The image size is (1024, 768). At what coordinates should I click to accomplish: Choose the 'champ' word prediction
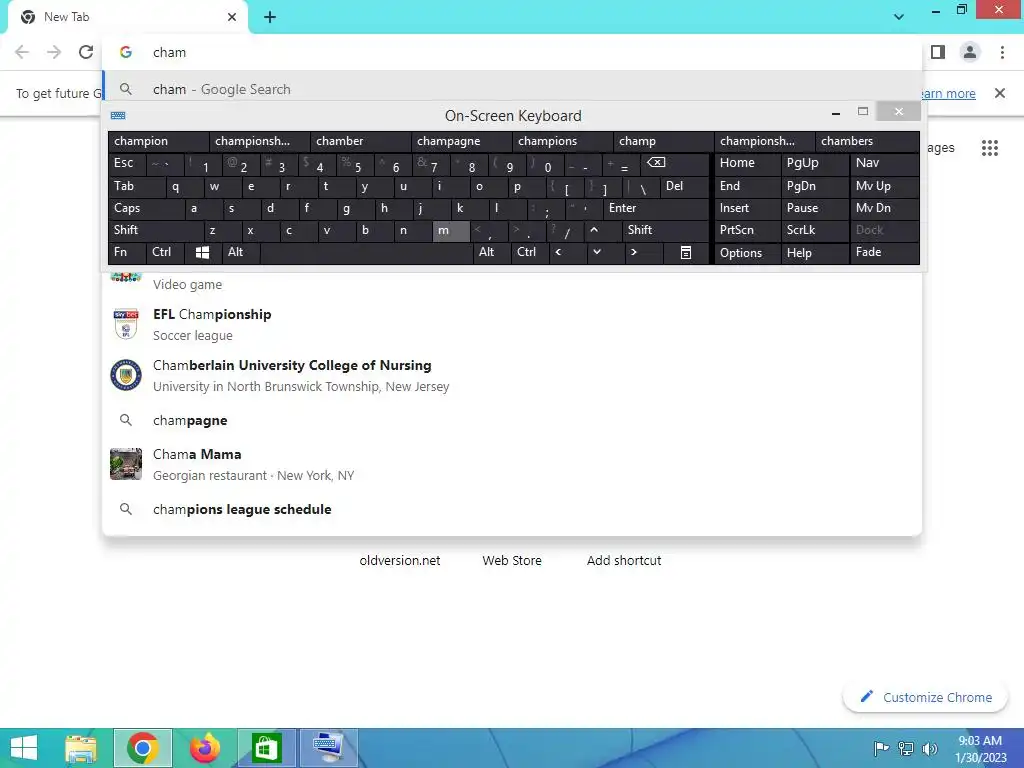(664, 141)
